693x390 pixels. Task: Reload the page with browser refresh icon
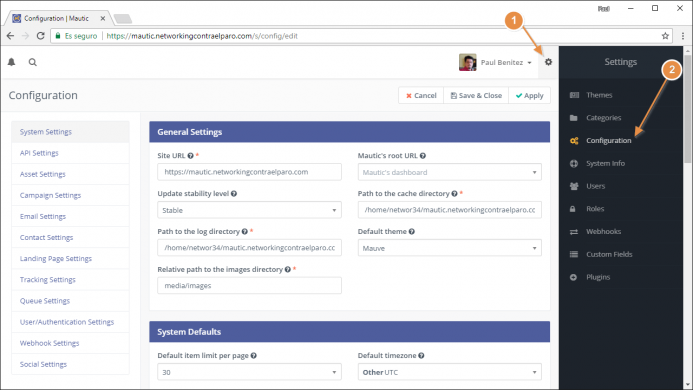coord(41,36)
